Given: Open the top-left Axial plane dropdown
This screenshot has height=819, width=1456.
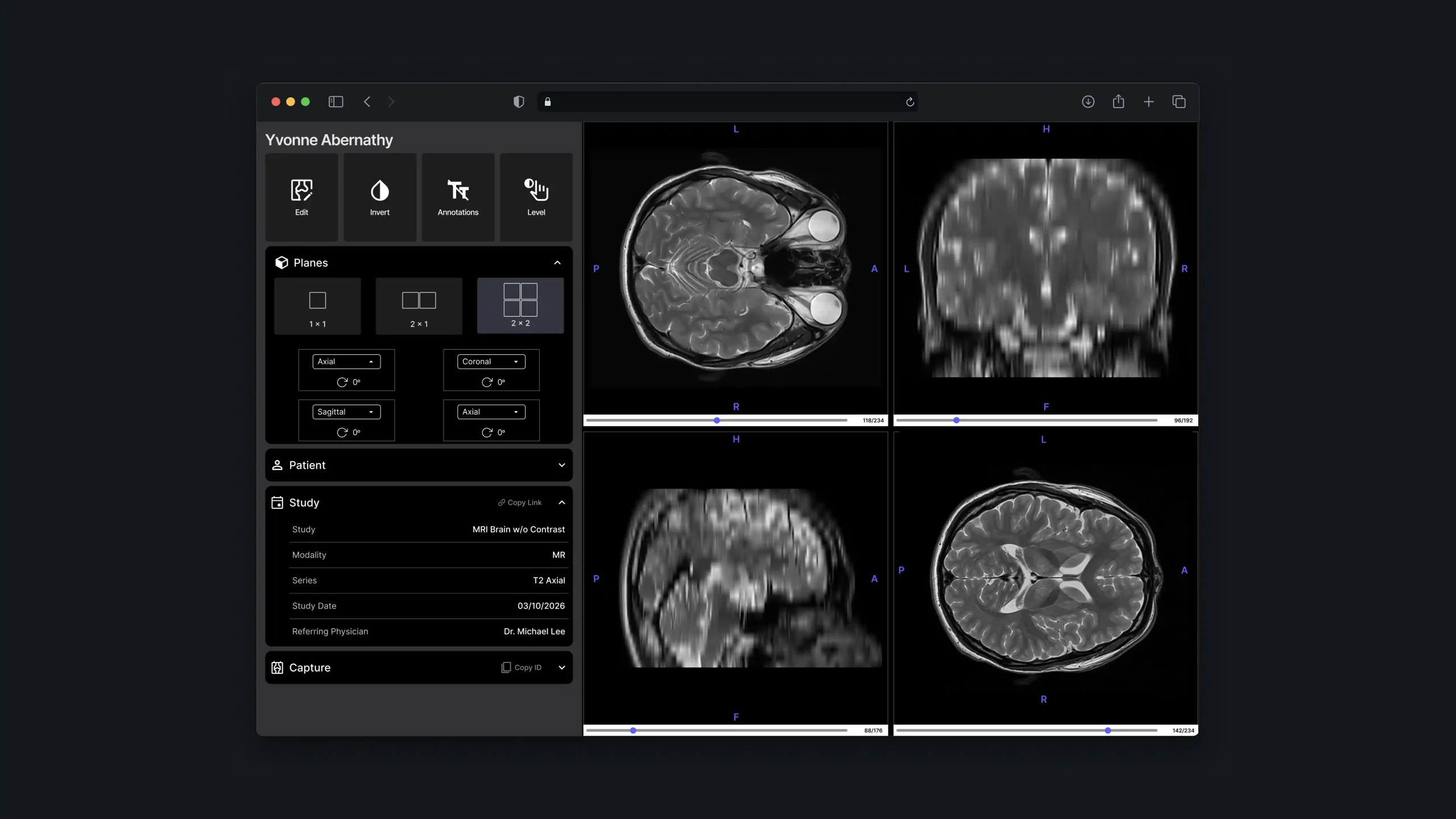Looking at the screenshot, I should click(346, 362).
